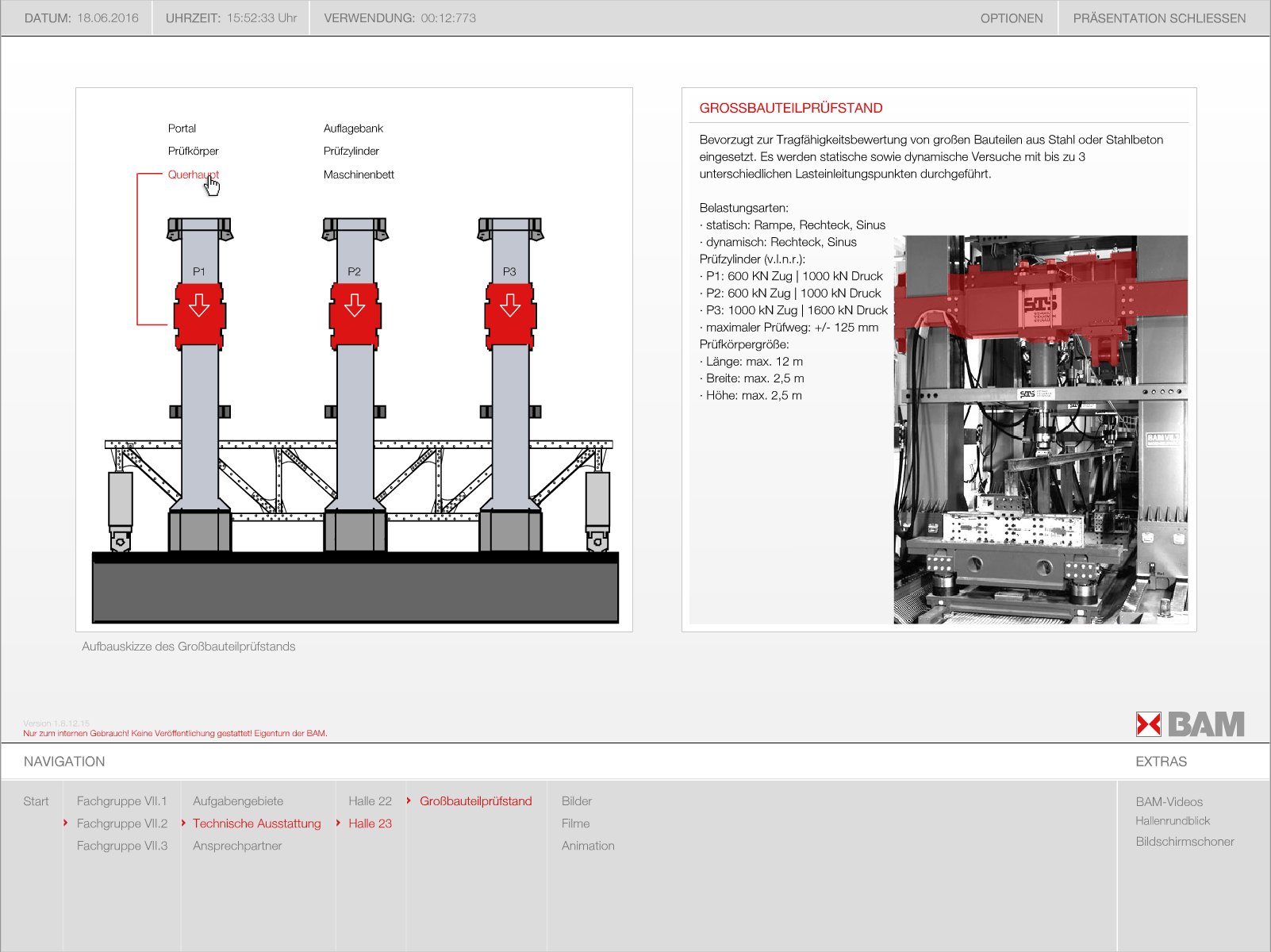Screen dimensions: 1271x952
Task: Show the Animation section
Action: tap(587, 846)
